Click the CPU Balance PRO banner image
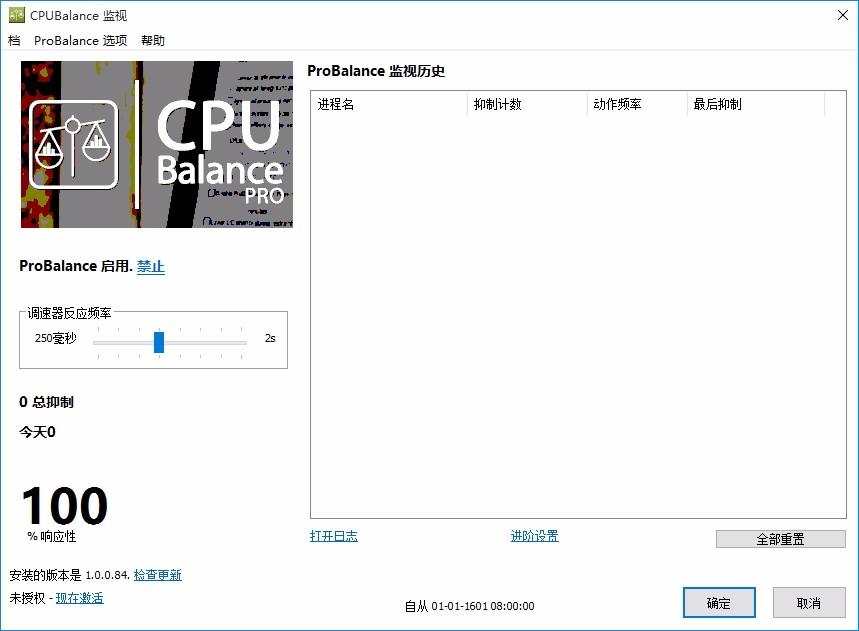Screen dimensions: 859x631 pos(157,144)
